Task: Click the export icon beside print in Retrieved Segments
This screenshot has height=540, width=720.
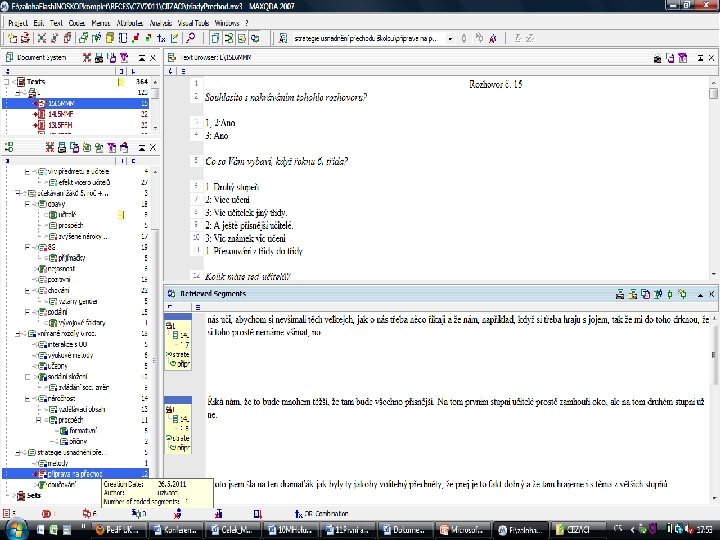Action: coord(633,294)
